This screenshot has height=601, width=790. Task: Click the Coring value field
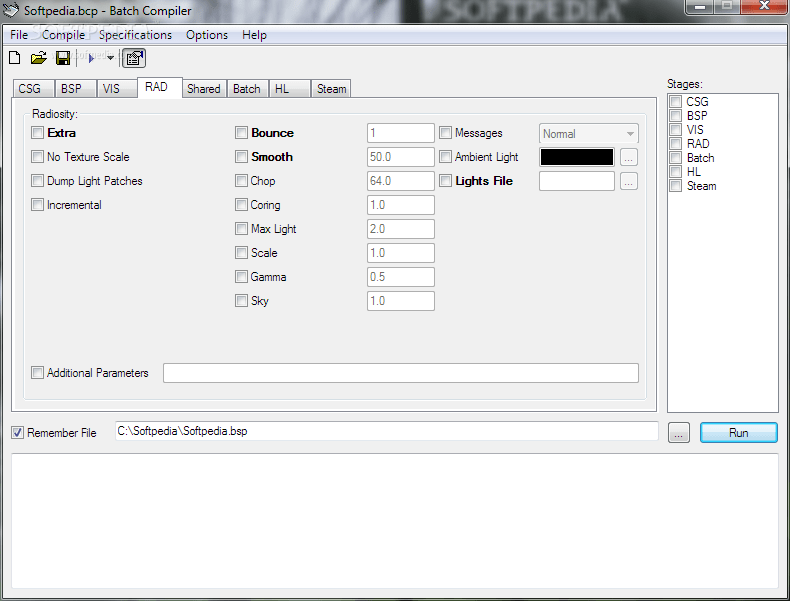click(x=401, y=205)
